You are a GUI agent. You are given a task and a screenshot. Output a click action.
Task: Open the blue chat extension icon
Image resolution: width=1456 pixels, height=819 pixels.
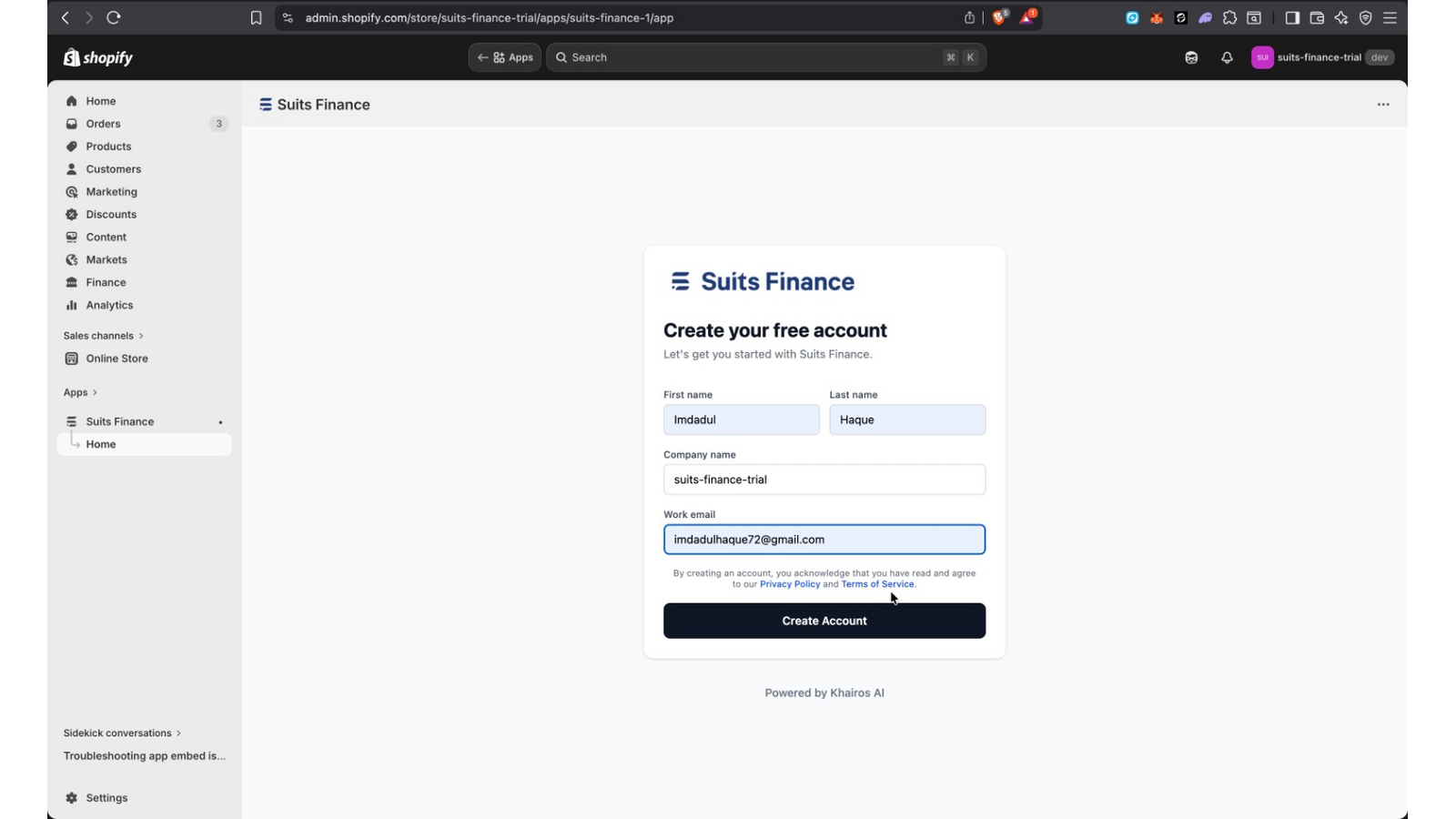click(x=1132, y=17)
